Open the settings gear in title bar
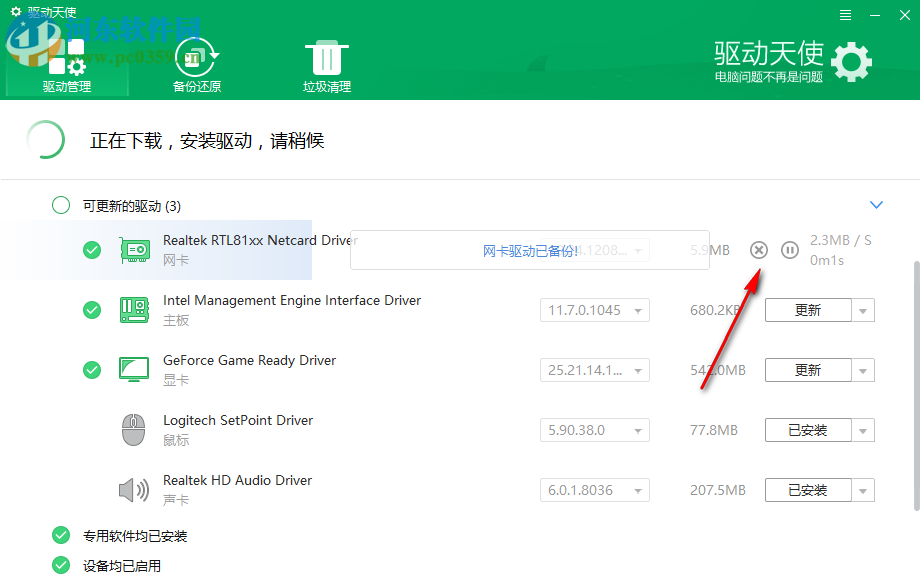This screenshot has height=580, width=920. click(x=13, y=12)
